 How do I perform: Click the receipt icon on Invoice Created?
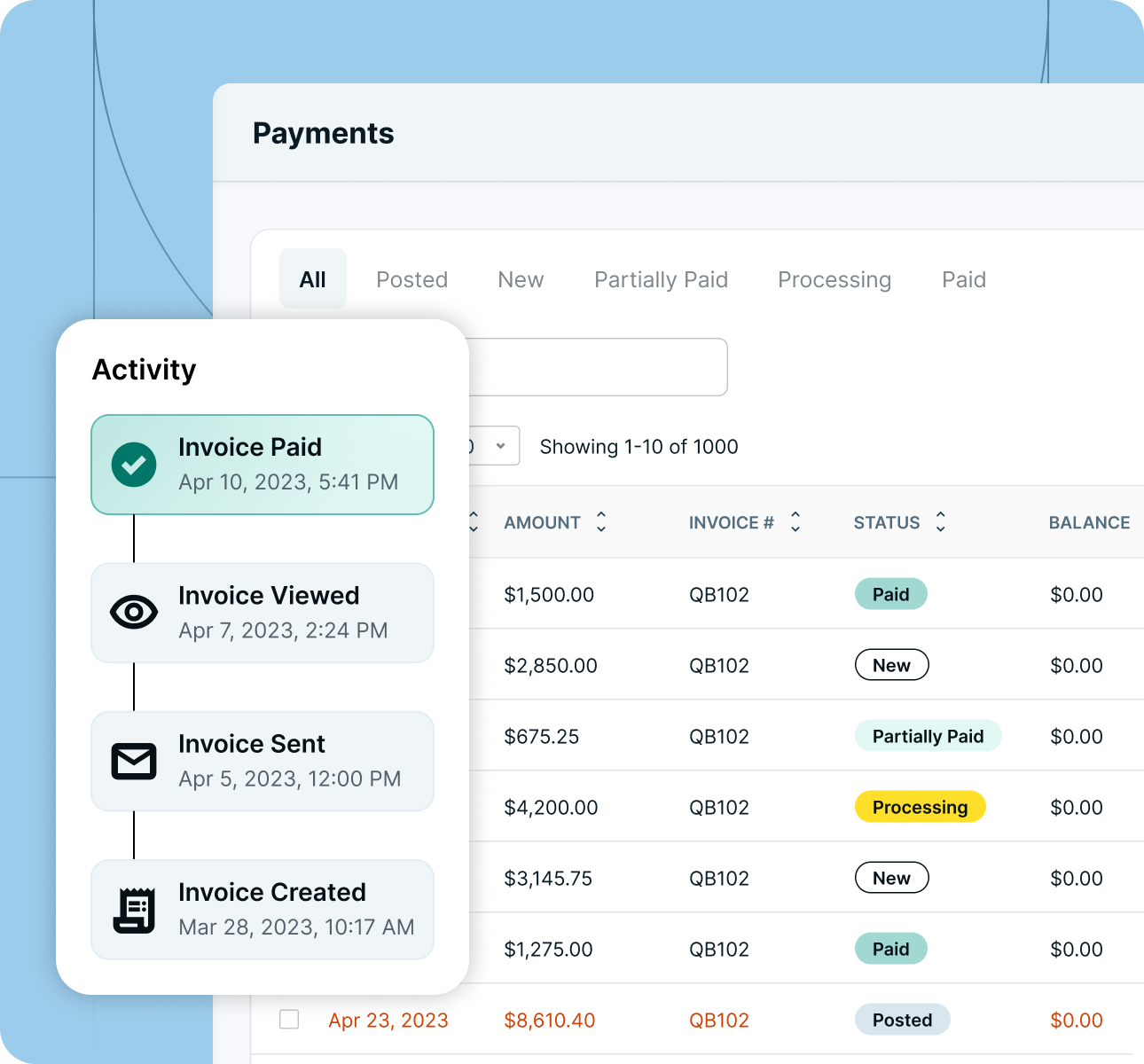click(x=134, y=910)
